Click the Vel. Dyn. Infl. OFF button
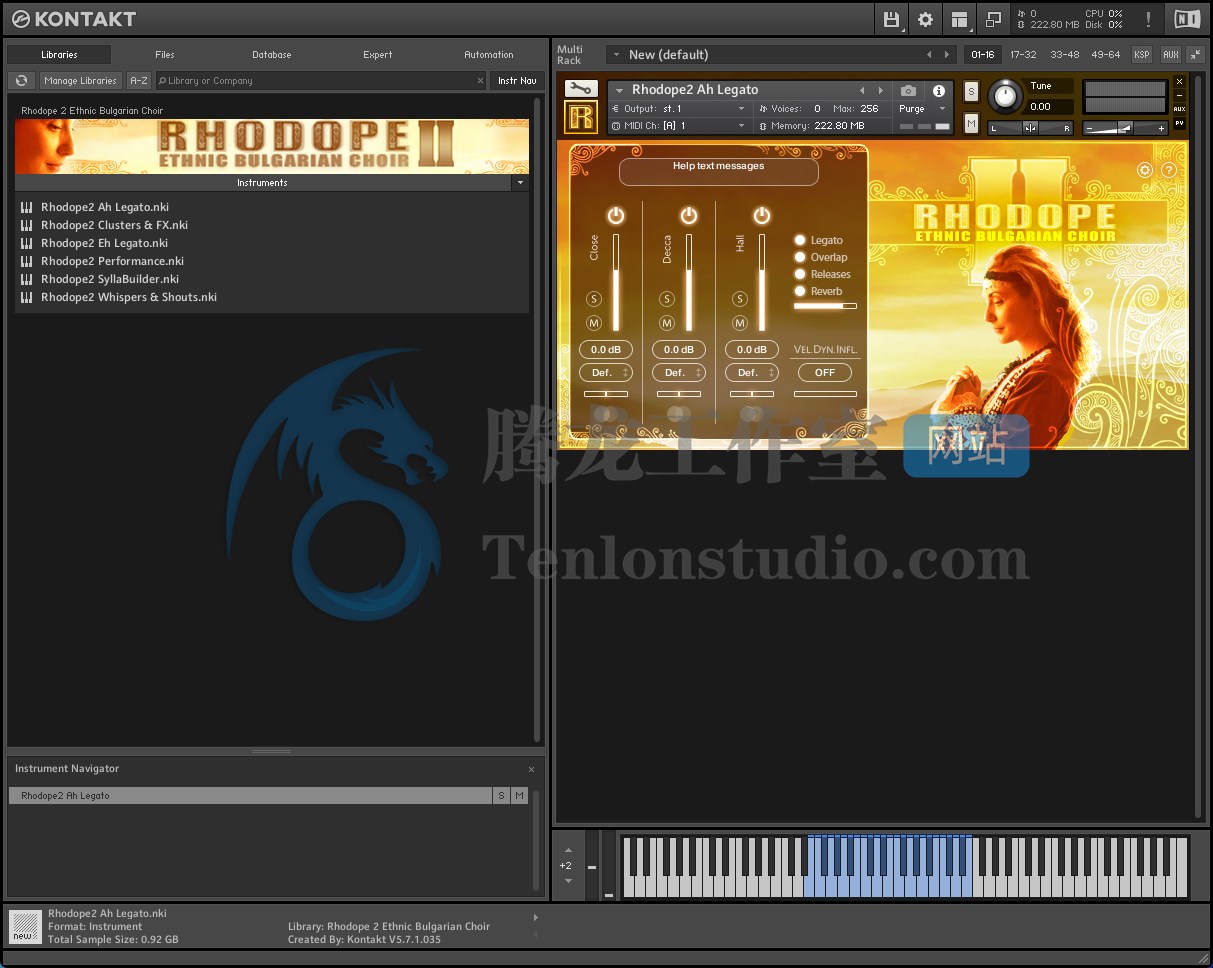The image size is (1213, 968). [825, 372]
